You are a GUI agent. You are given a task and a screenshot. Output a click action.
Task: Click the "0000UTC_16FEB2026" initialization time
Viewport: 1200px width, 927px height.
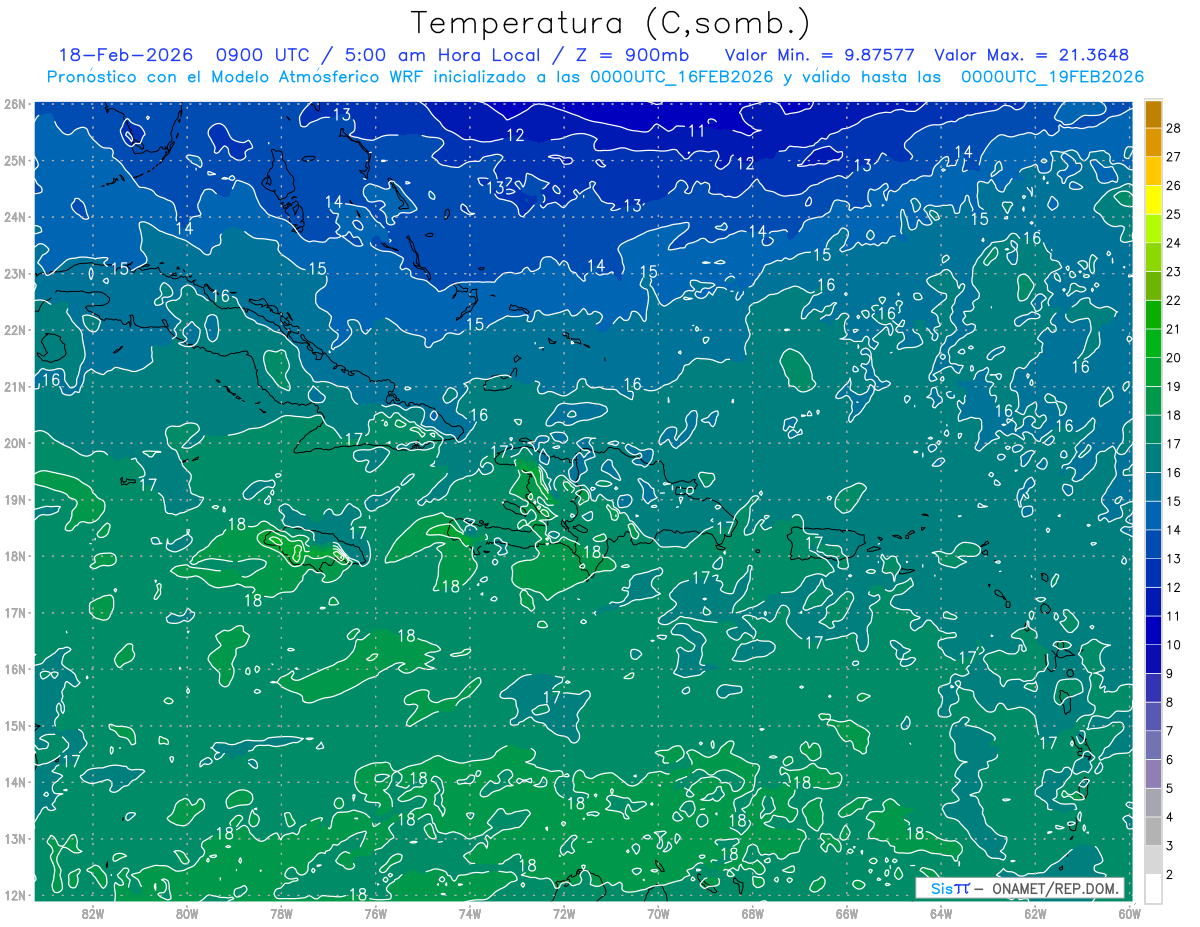(682, 77)
